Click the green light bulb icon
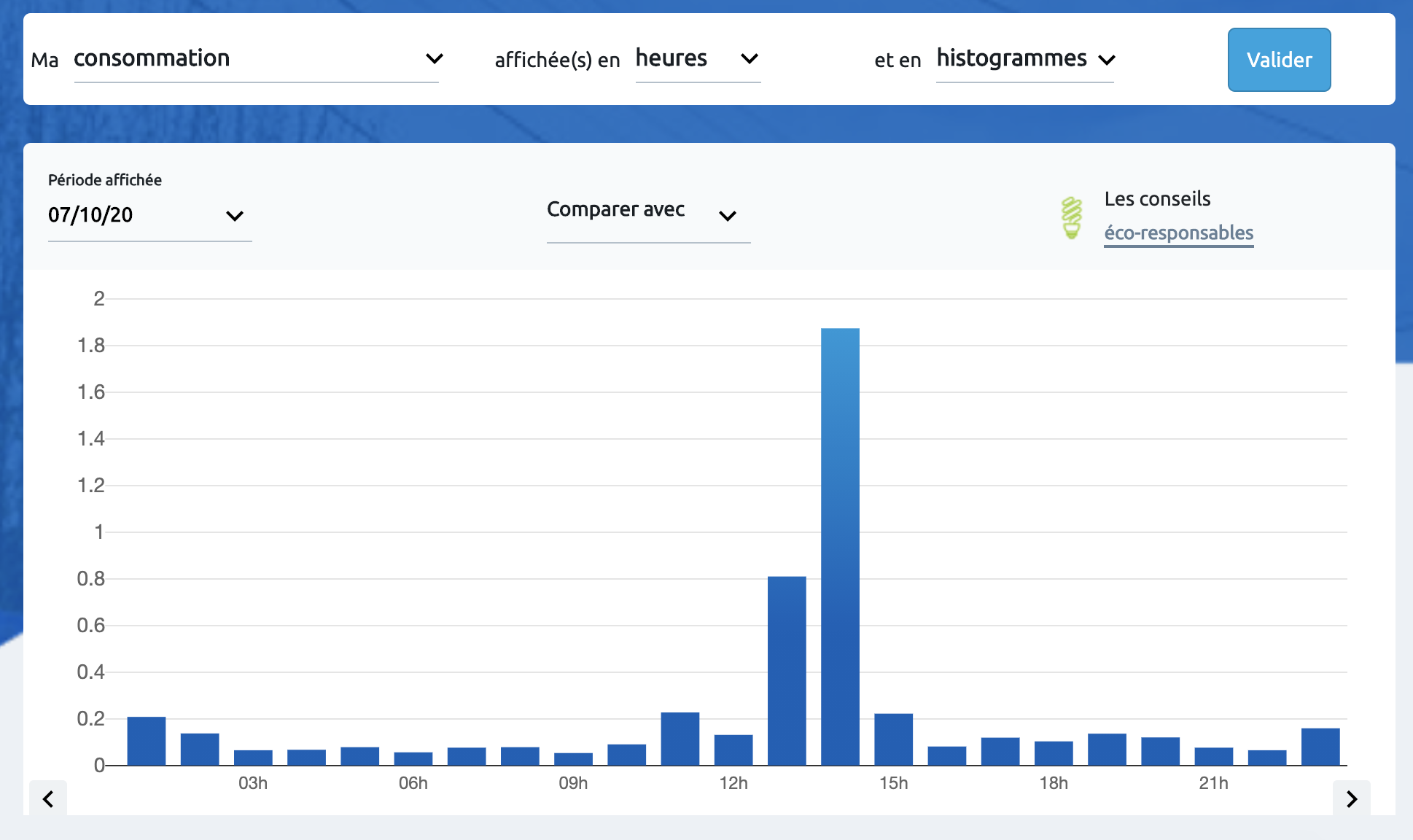The image size is (1413, 840). (x=1071, y=218)
